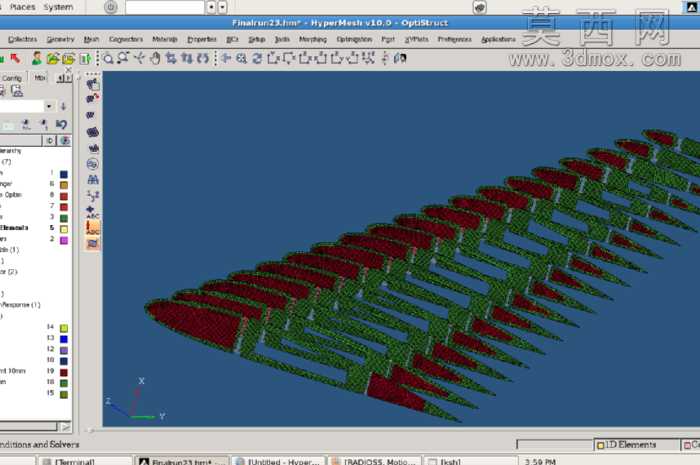Open the Properties menu
700x465 pixels.
(x=202, y=39)
